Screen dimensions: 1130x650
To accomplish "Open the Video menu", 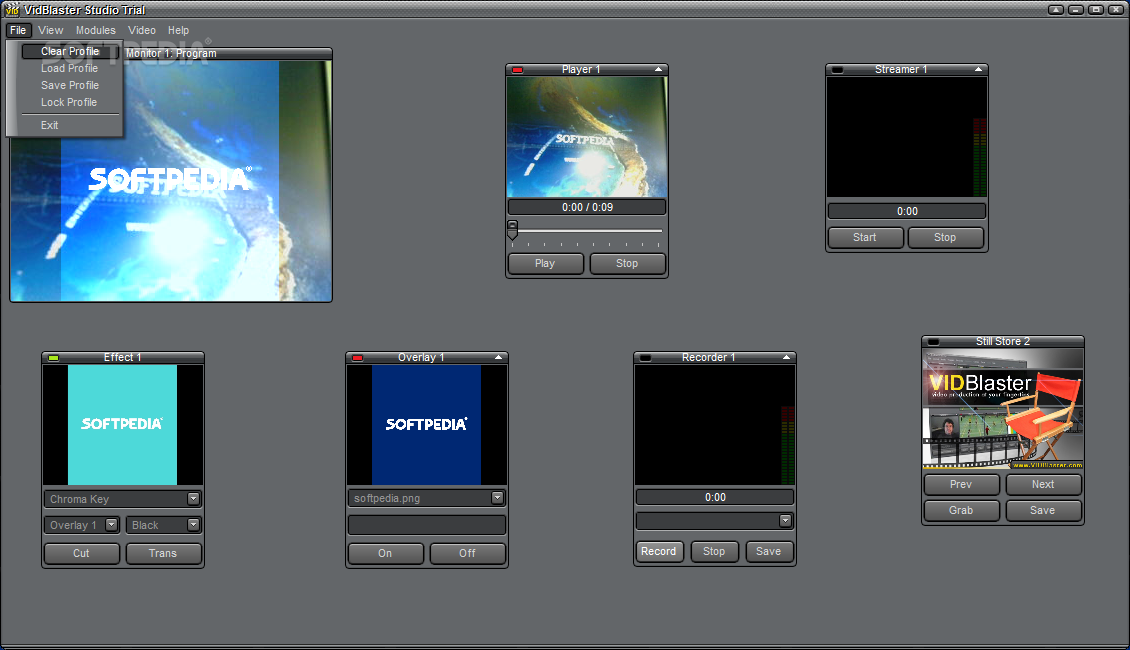I will 142,30.
